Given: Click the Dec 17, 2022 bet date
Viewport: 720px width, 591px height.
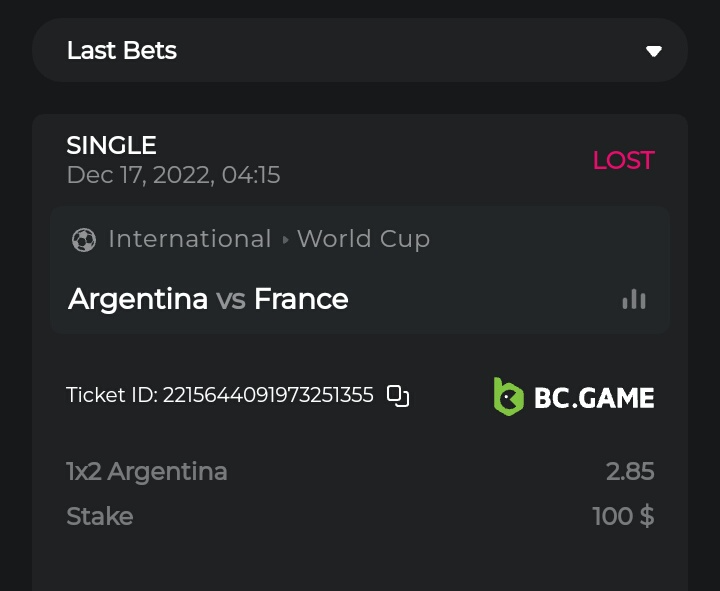Looking at the screenshot, I should 173,176.
